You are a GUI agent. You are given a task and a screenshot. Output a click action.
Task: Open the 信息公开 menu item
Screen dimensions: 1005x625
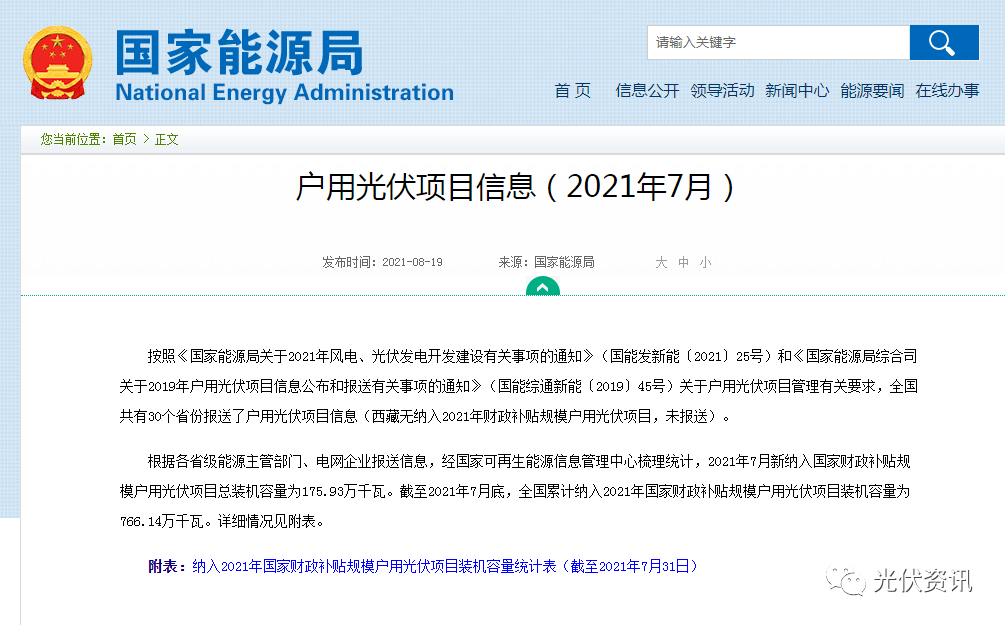pos(647,90)
